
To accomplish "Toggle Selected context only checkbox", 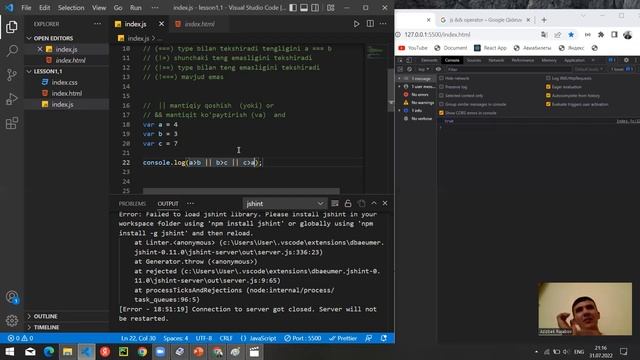I will tap(441, 96).
